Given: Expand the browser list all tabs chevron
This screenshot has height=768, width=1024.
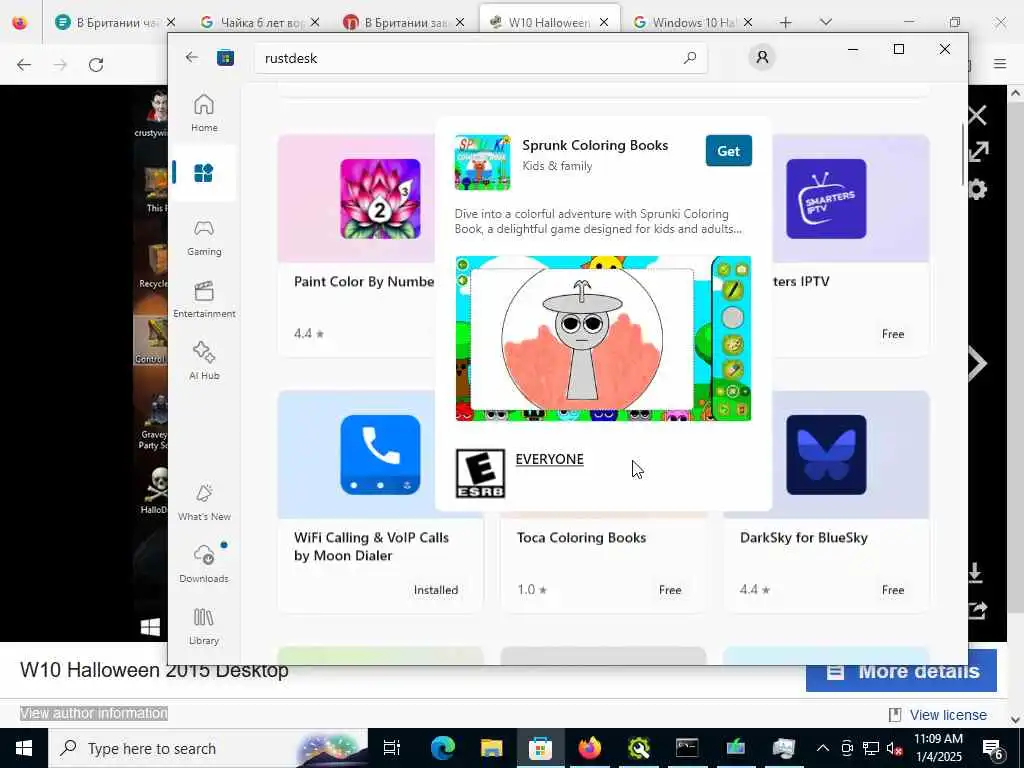Looking at the screenshot, I should [x=825, y=22].
